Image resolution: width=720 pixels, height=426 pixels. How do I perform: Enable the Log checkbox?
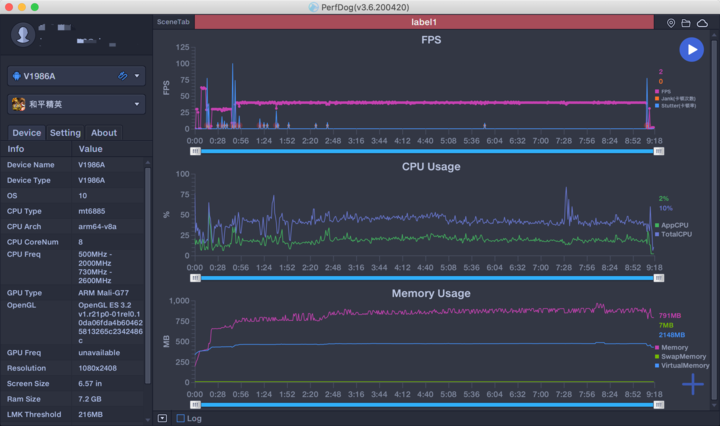coord(180,418)
